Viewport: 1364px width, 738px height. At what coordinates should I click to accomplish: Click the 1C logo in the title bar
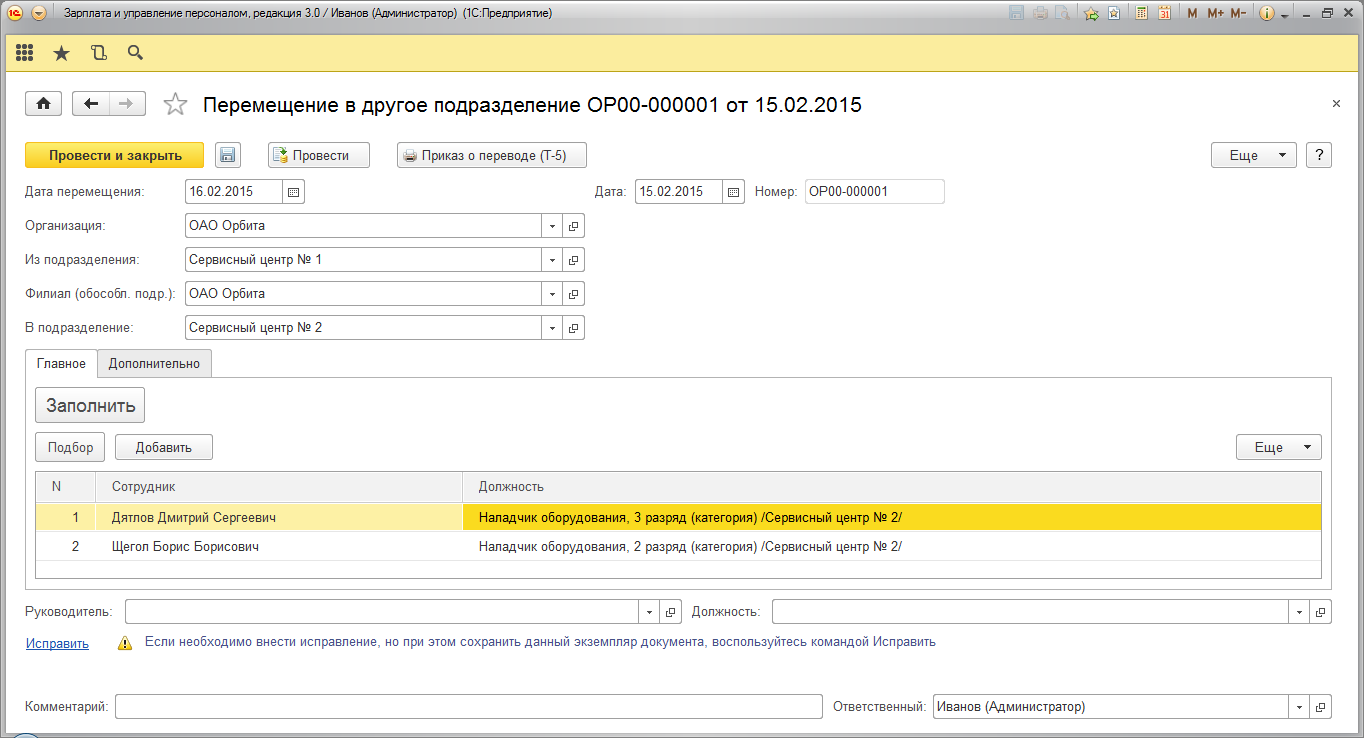pyautogui.click(x=15, y=14)
